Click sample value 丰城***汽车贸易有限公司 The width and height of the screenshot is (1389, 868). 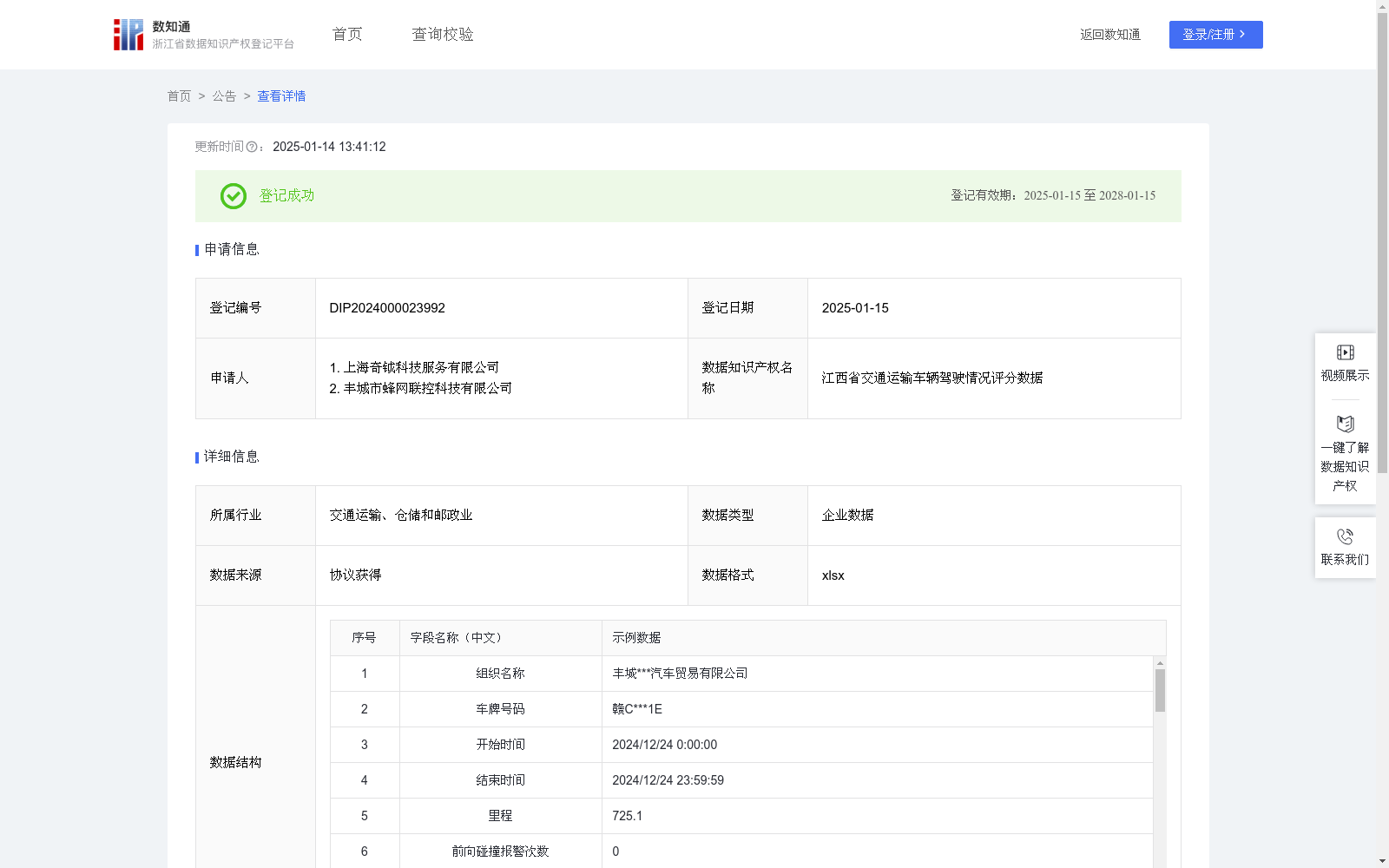pyautogui.click(x=680, y=674)
